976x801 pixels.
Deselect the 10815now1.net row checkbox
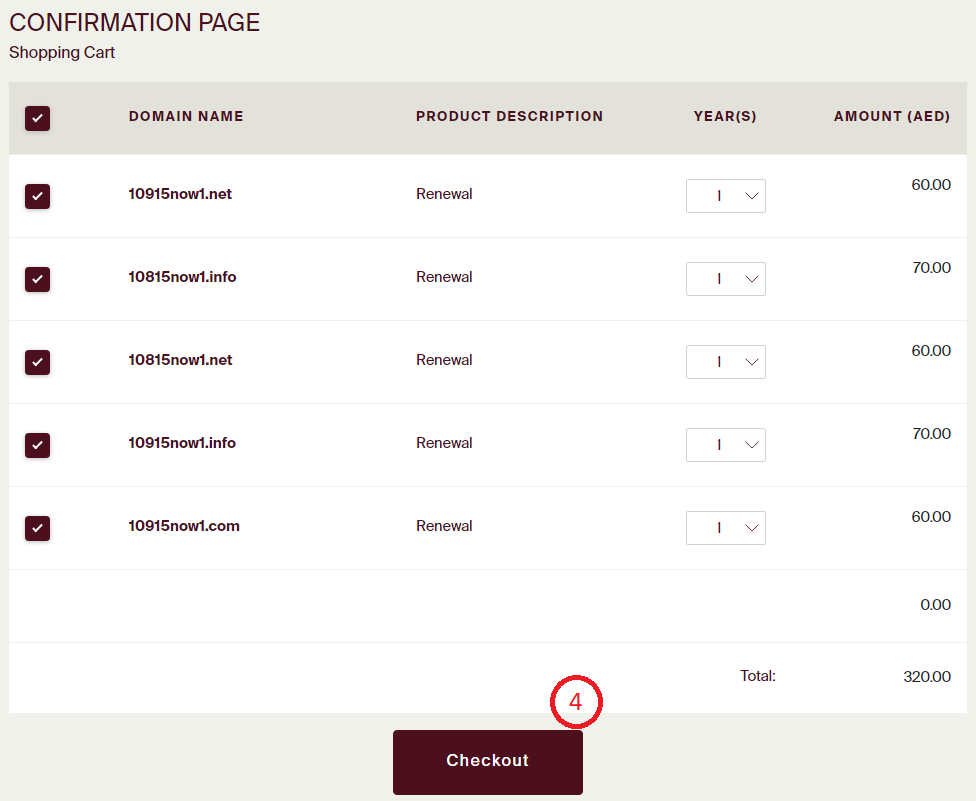click(37, 362)
